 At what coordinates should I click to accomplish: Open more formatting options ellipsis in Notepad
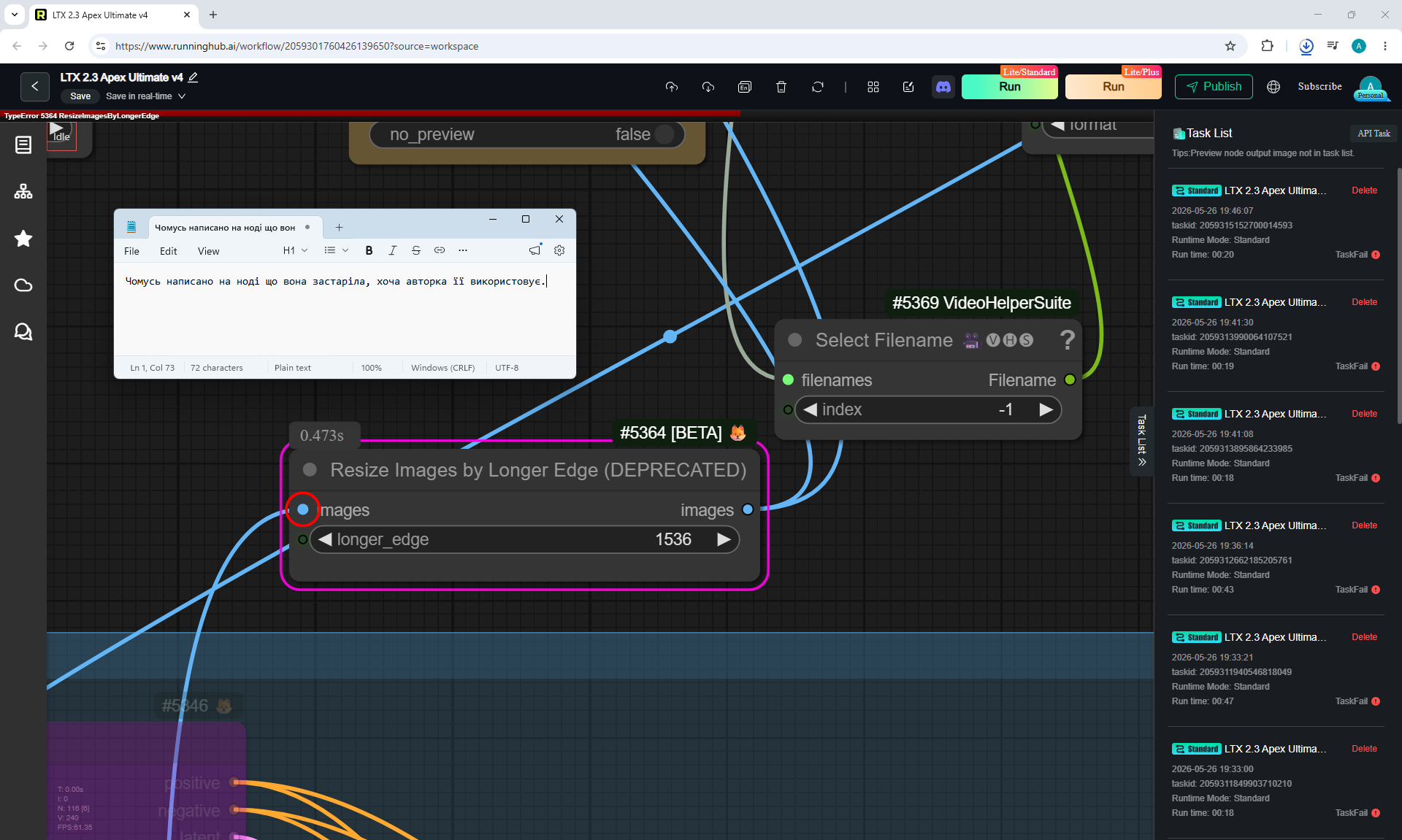(463, 250)
